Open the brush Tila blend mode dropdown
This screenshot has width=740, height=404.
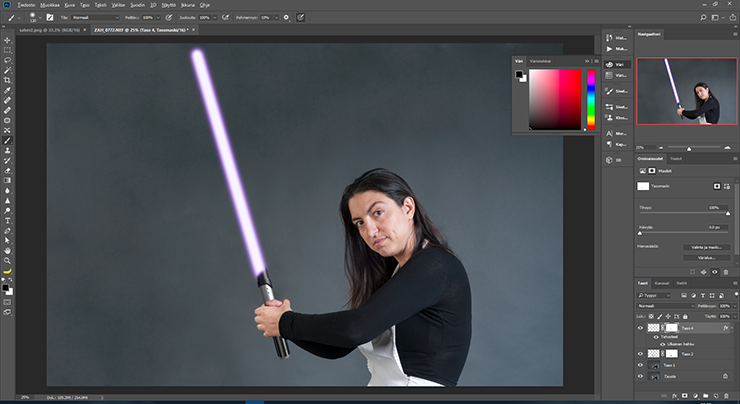coord(95,17)
